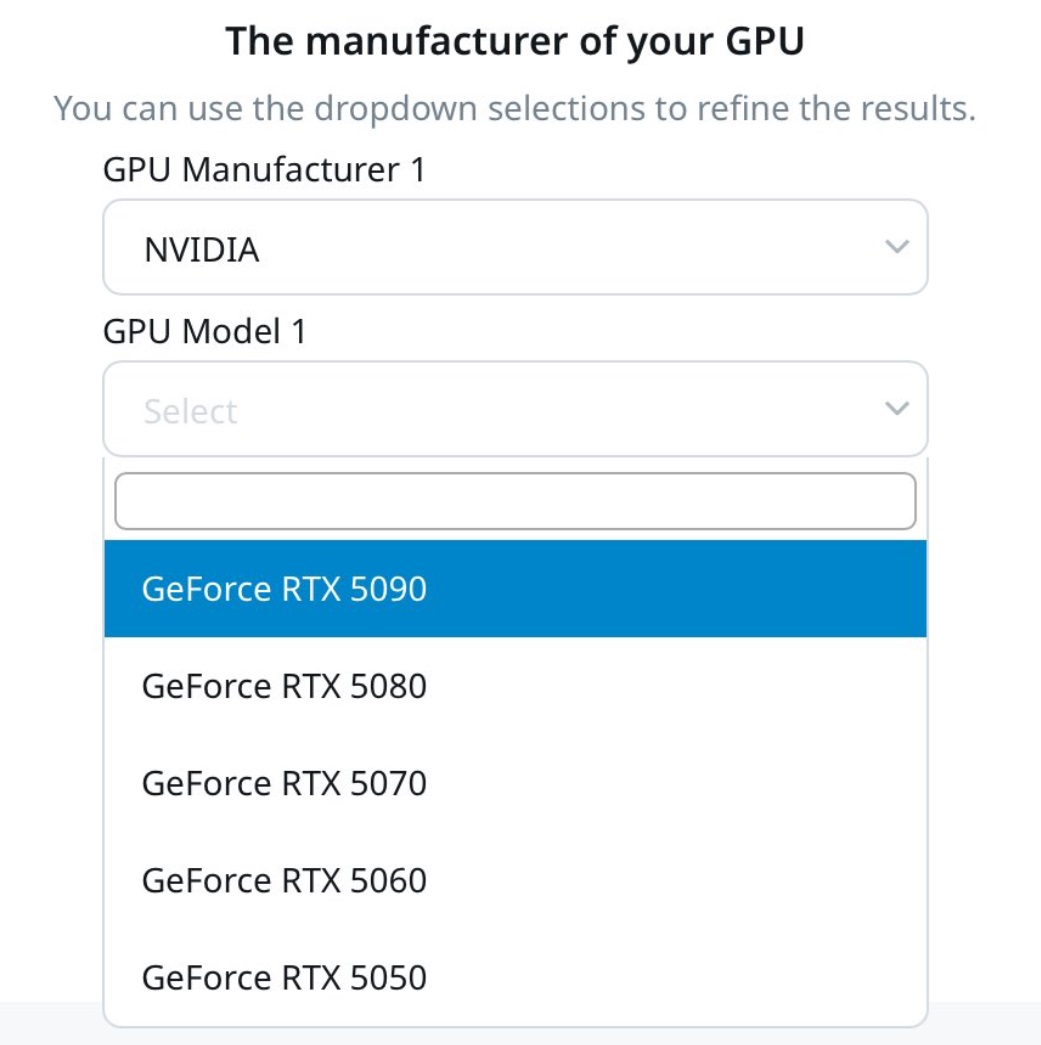Open the GPU Manufacturer 1 dropdown box
This screenshot has width=1041, height=1045.
click(515, 247)
